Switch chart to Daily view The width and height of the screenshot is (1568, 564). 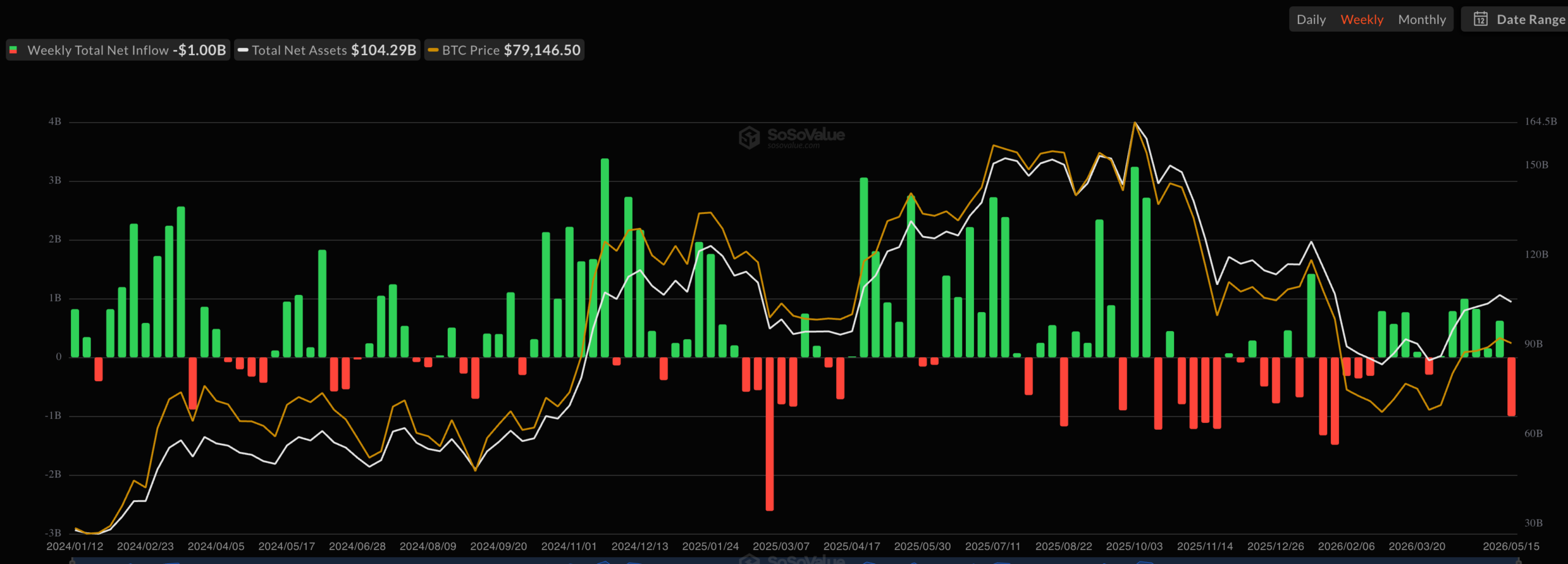1311,20
